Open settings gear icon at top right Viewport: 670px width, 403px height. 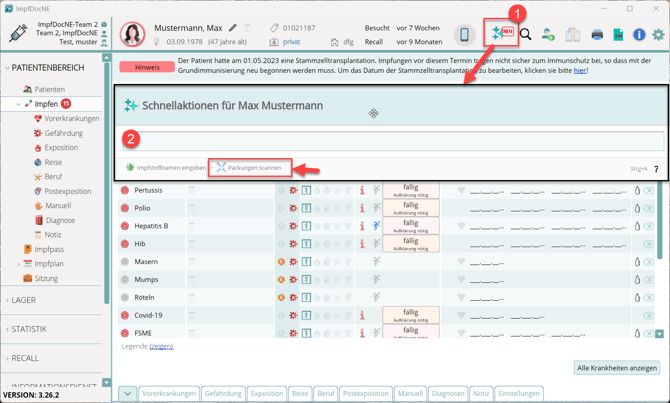658,35
